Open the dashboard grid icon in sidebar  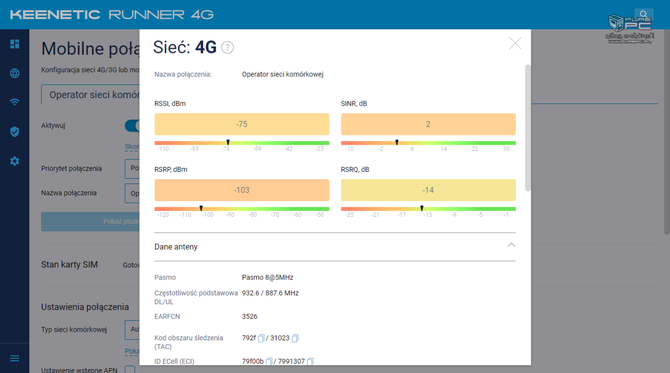coord(15,44)
